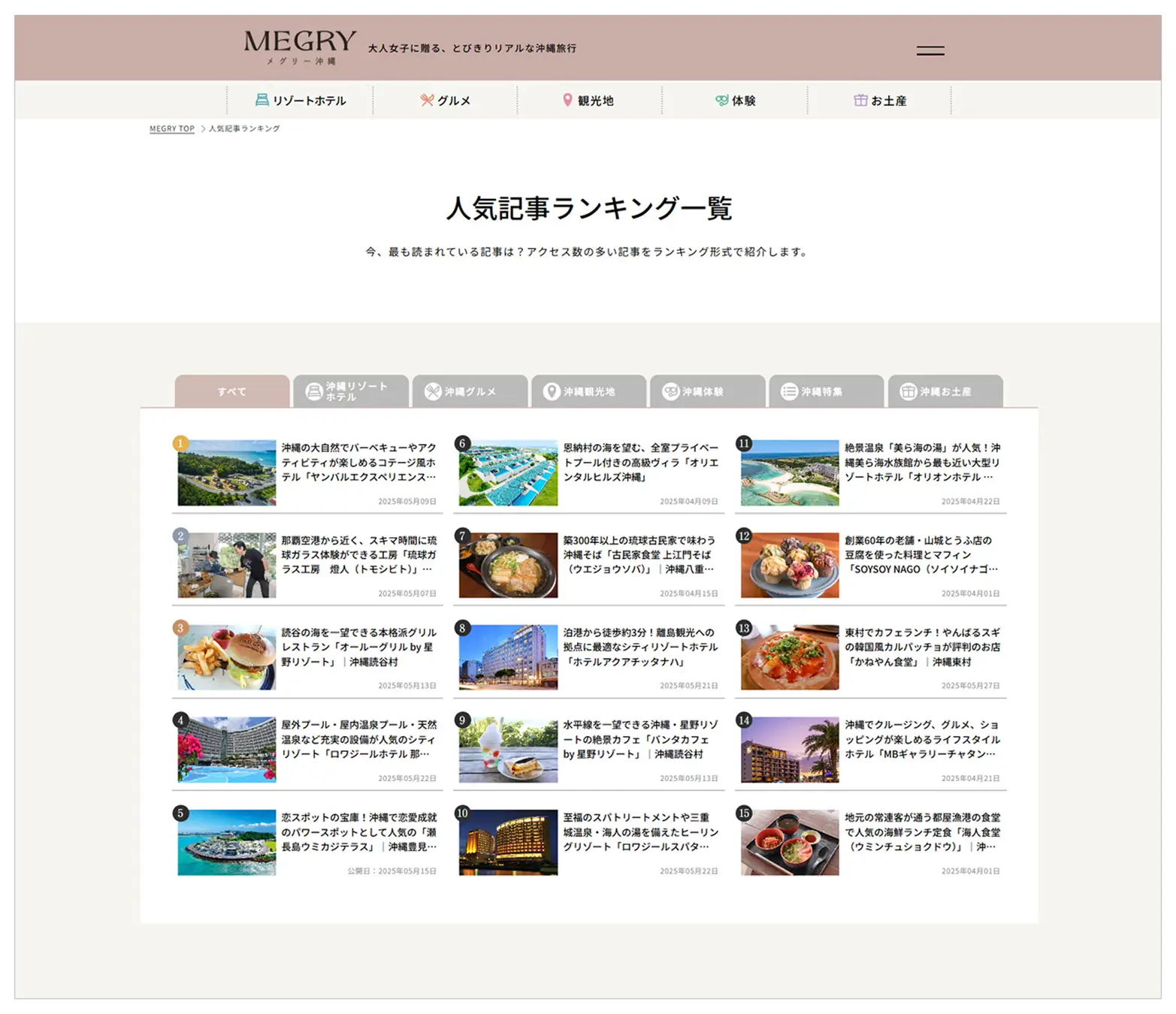The width and height of the screenshot is (1176, 1014).
Task: Click the map pin icon beside 観光地
Action: [567, 100]
